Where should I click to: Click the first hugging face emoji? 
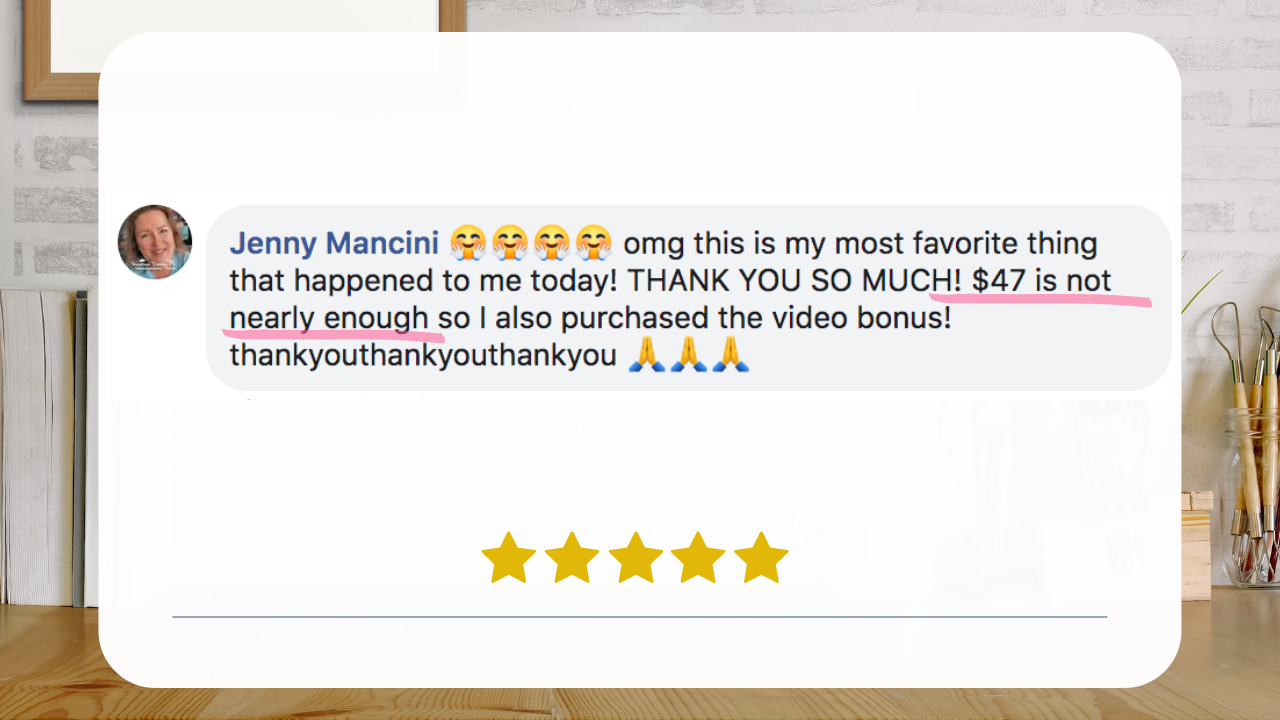467,243
